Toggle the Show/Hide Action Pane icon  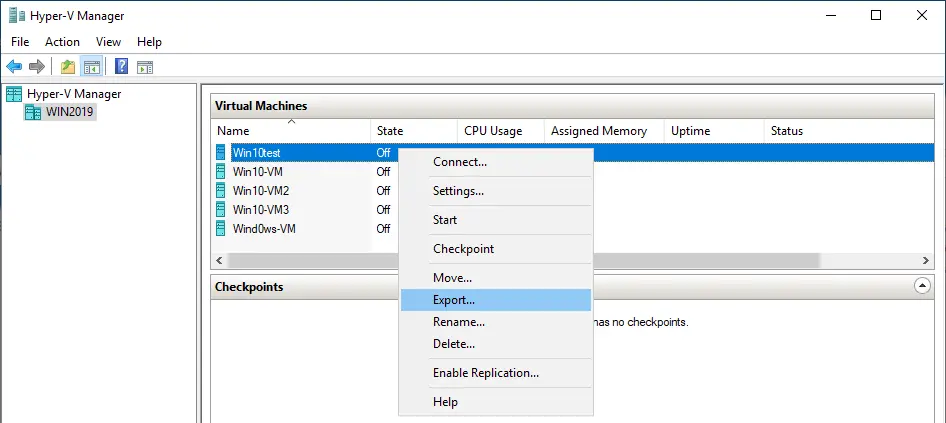click(x=145, y=66)
